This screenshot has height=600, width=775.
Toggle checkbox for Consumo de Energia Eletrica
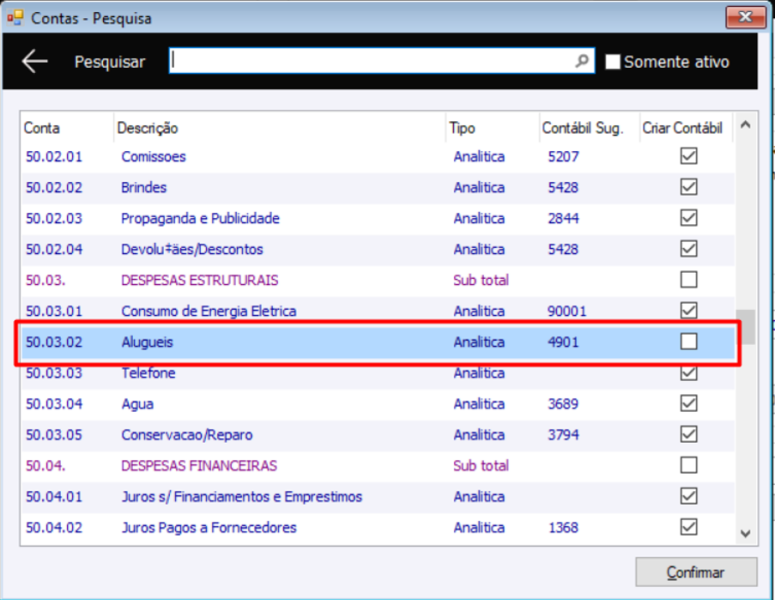689,311
